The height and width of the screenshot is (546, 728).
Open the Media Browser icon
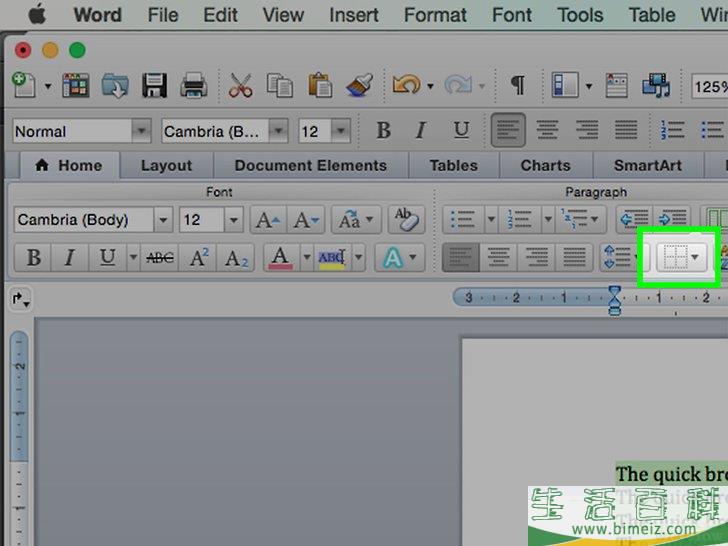[x=656, y=85]
